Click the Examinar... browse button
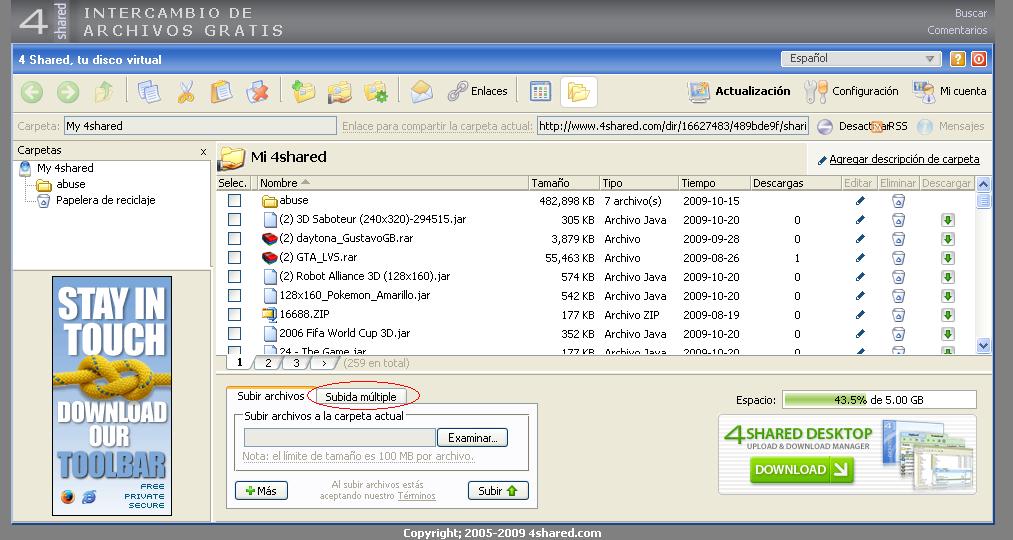The width and height of the screenshot is (1013, 540). (x=472, y=437)
